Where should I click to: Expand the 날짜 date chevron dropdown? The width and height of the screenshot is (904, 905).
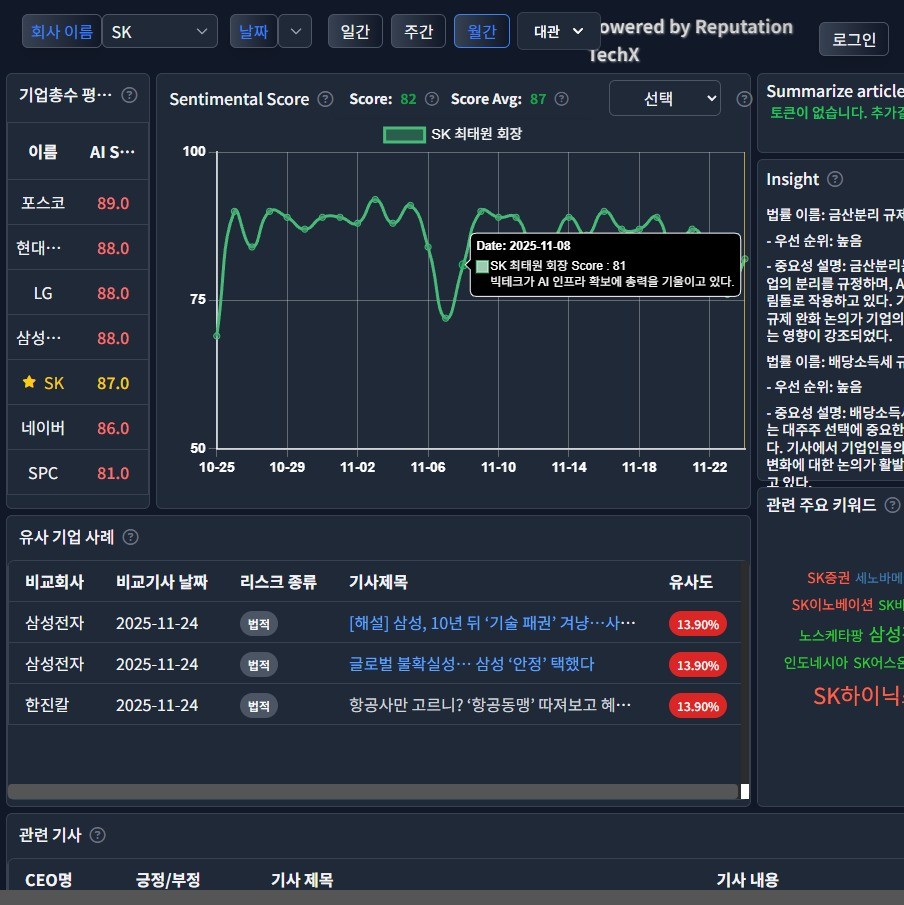point(295,31)
